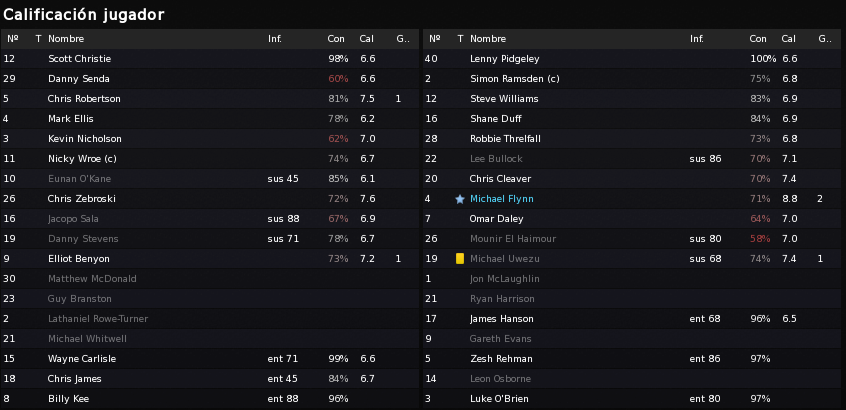Click the yellow card icon beside Michael Uwezu
Image resolution: width=846 pixels, height=410 pixels.
click(460, 259)
